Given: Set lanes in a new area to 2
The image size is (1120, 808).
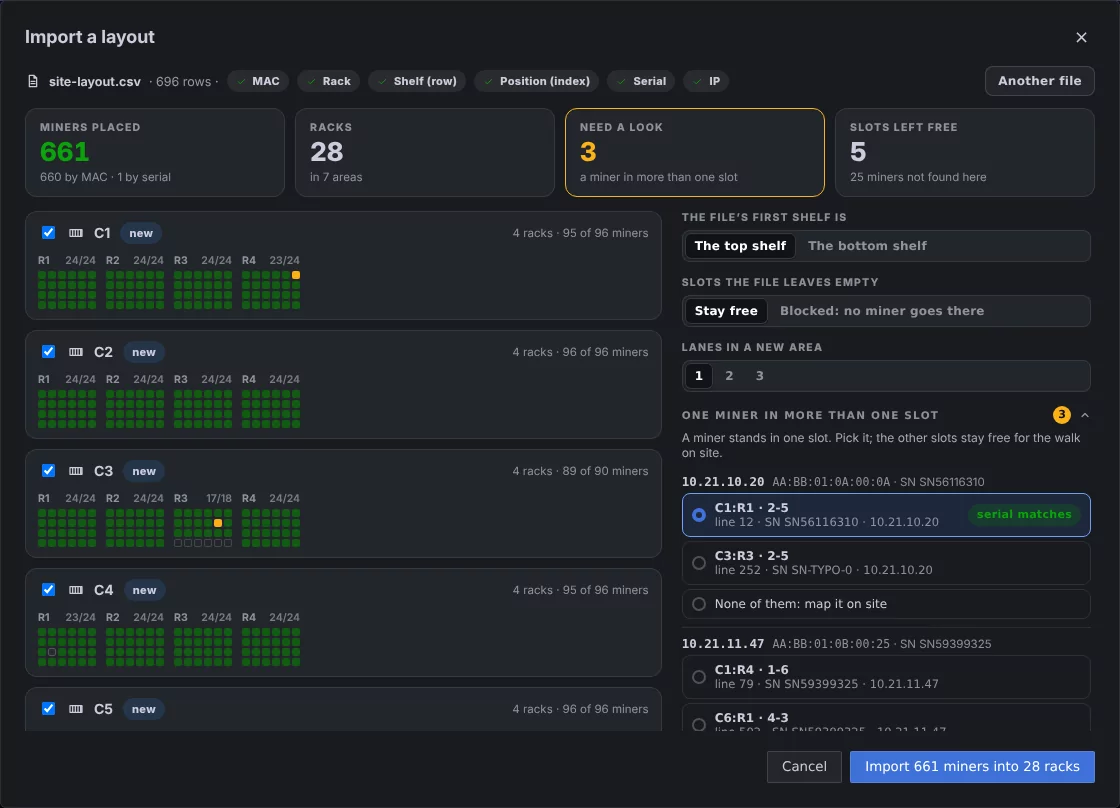Looking at the screenshot, I should tap(729, 376).
